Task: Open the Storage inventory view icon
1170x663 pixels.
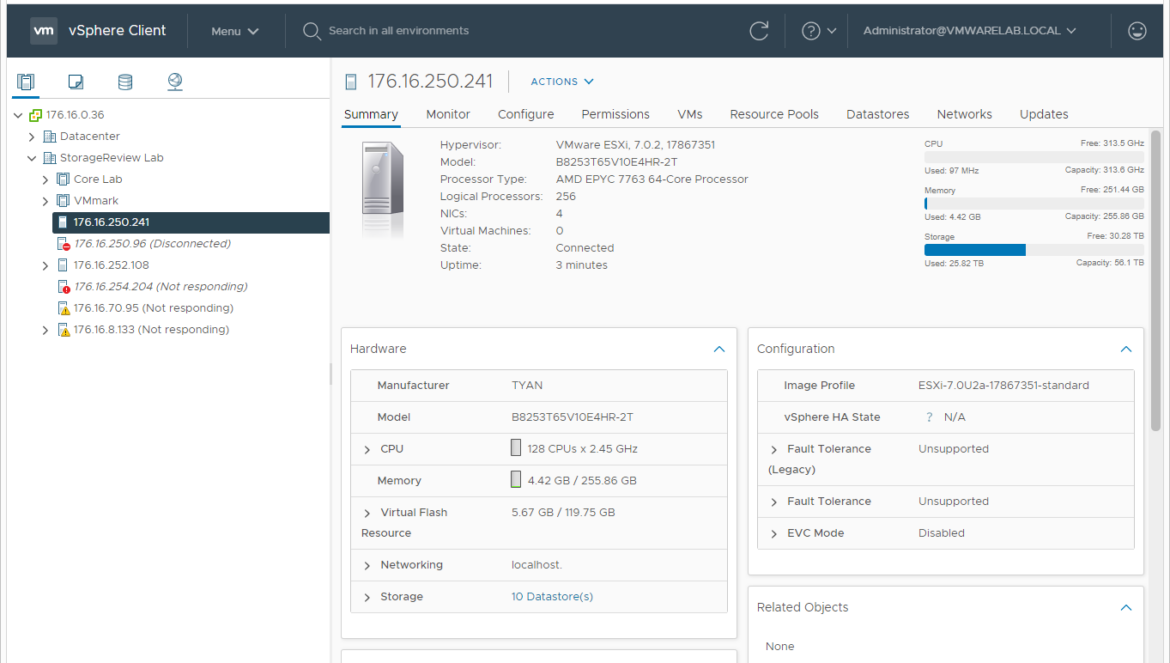Action: [125, 81]
